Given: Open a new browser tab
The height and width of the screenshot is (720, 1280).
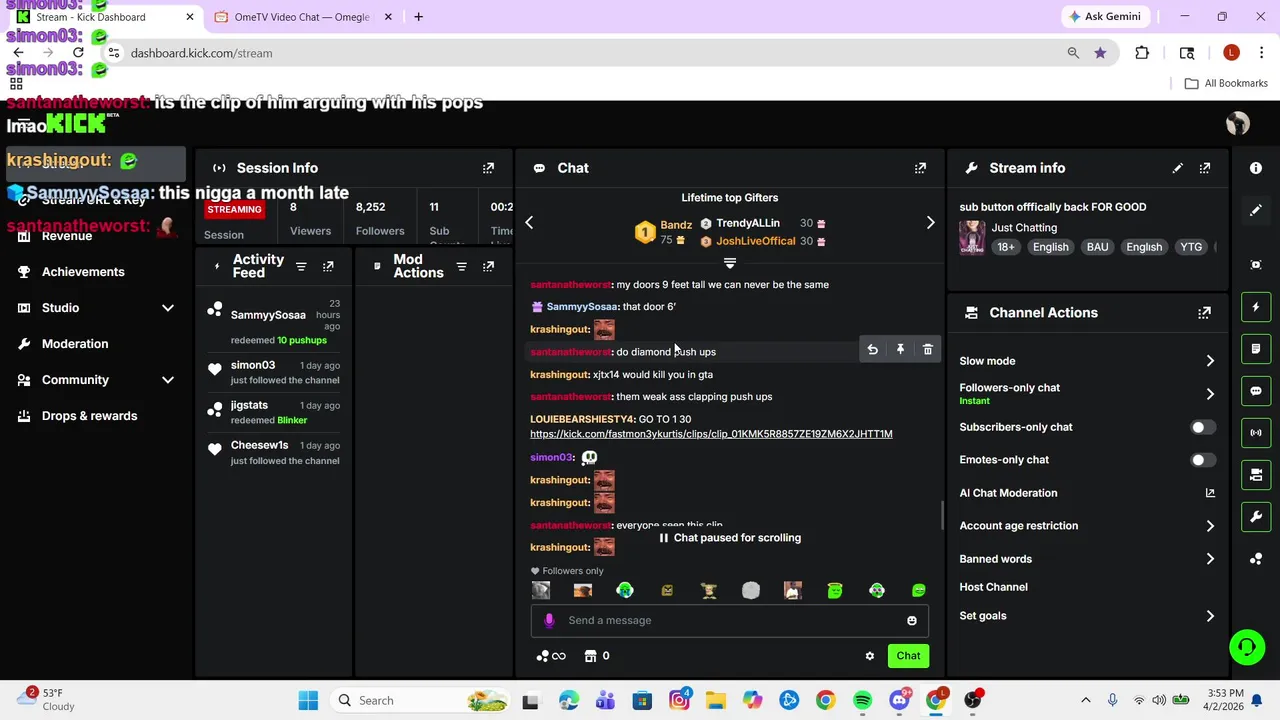Looking at the screenshot, I should 418,17.
